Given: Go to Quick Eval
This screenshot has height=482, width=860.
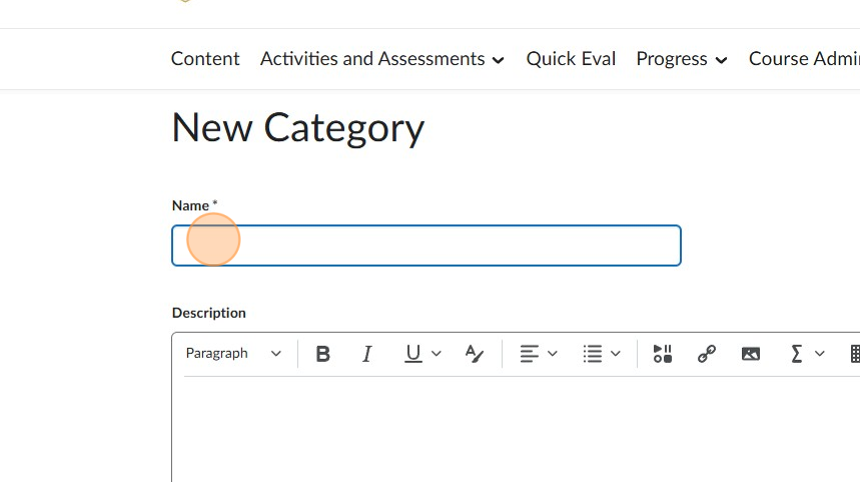Looking at the screenshot, I should (571, 59).
